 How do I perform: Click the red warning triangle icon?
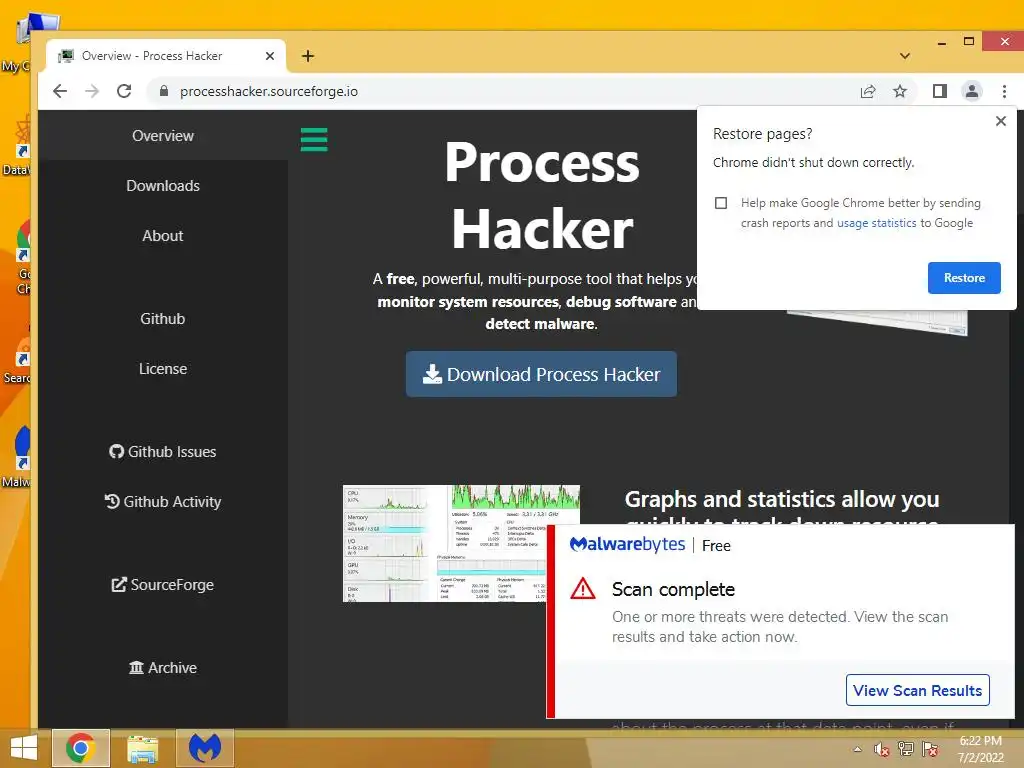583,589
